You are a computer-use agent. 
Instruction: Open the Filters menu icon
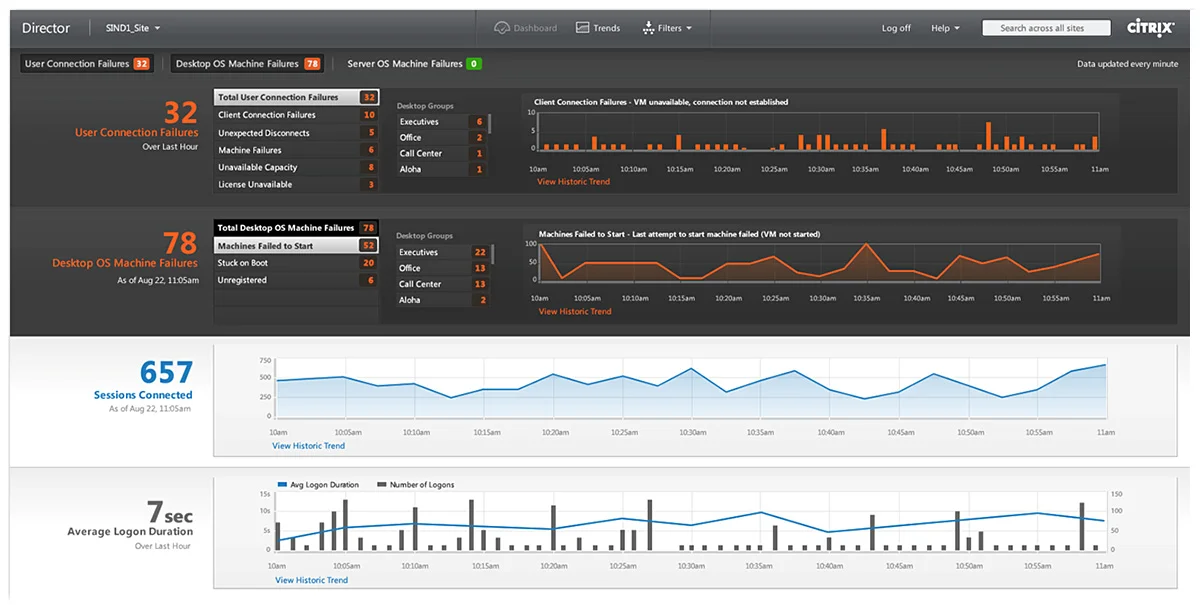[647, 28]
